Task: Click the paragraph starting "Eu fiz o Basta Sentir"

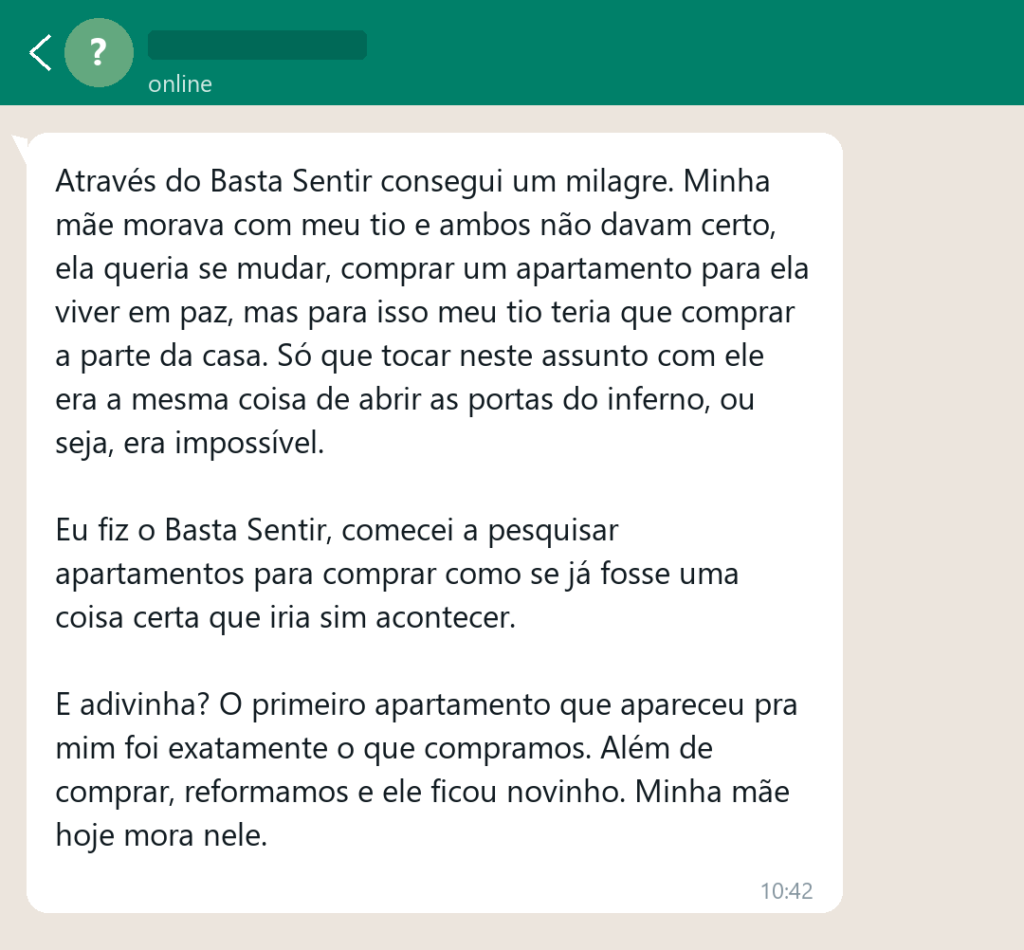Action: pos(397,574)
